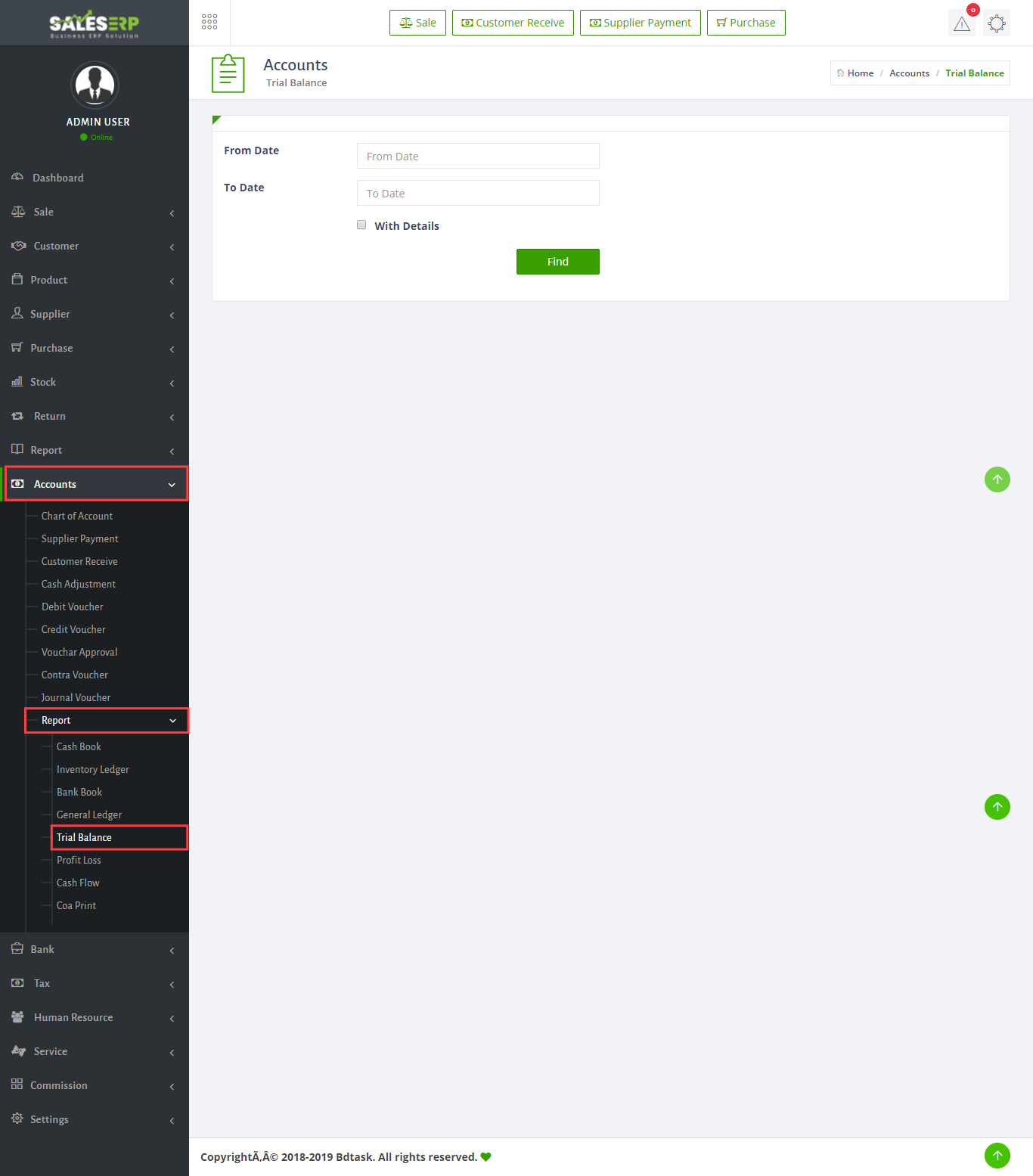Select Chart of Account menu item

point(77,516)
